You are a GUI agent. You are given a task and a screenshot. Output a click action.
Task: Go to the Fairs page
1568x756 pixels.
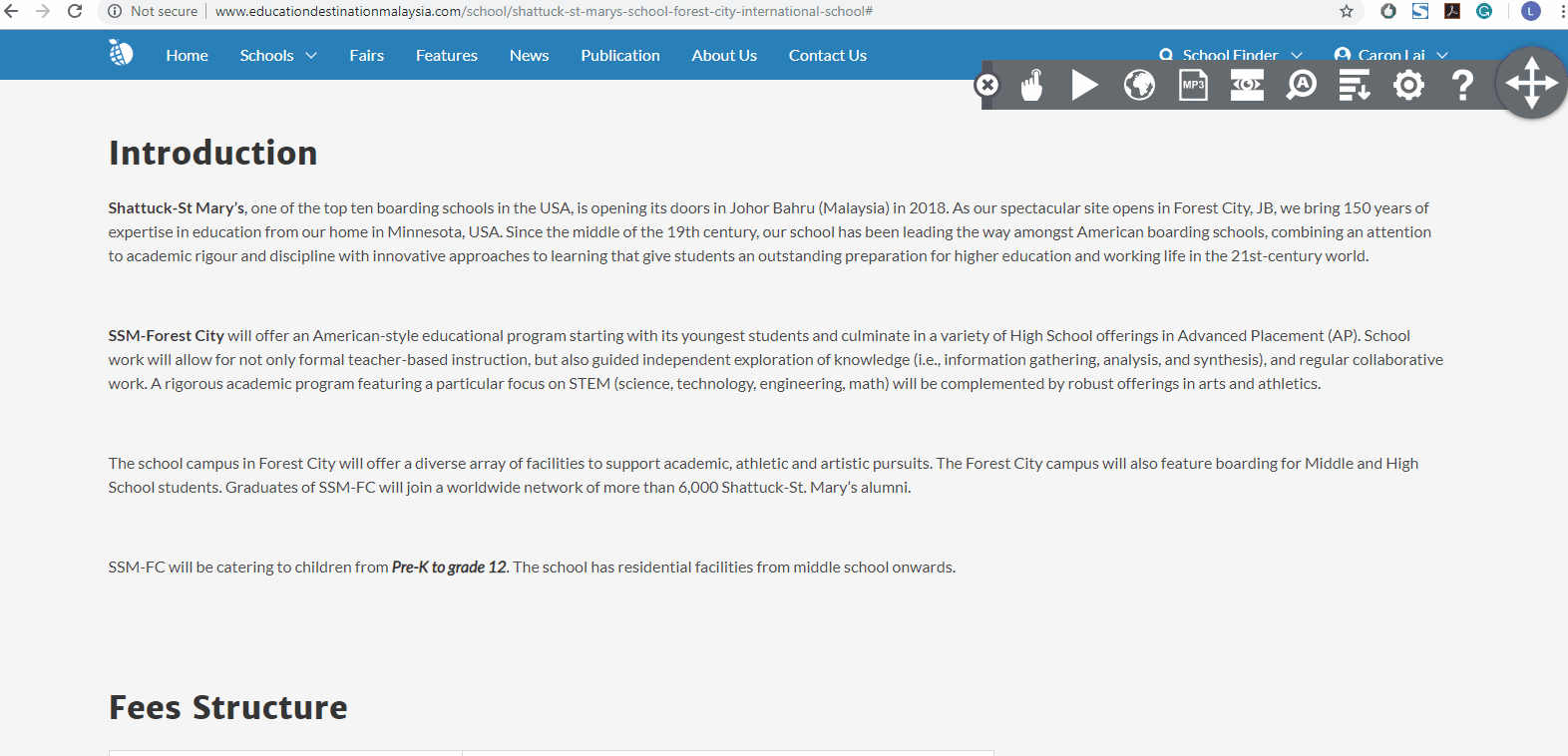[366, 56]
